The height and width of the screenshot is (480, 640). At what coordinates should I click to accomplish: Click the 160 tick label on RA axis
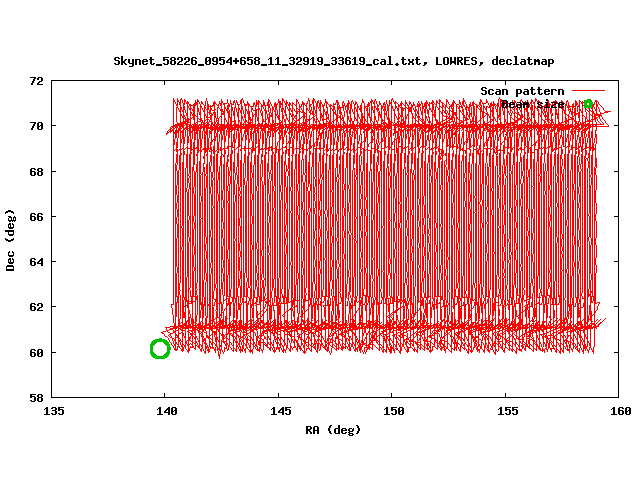tap(620, 411)
